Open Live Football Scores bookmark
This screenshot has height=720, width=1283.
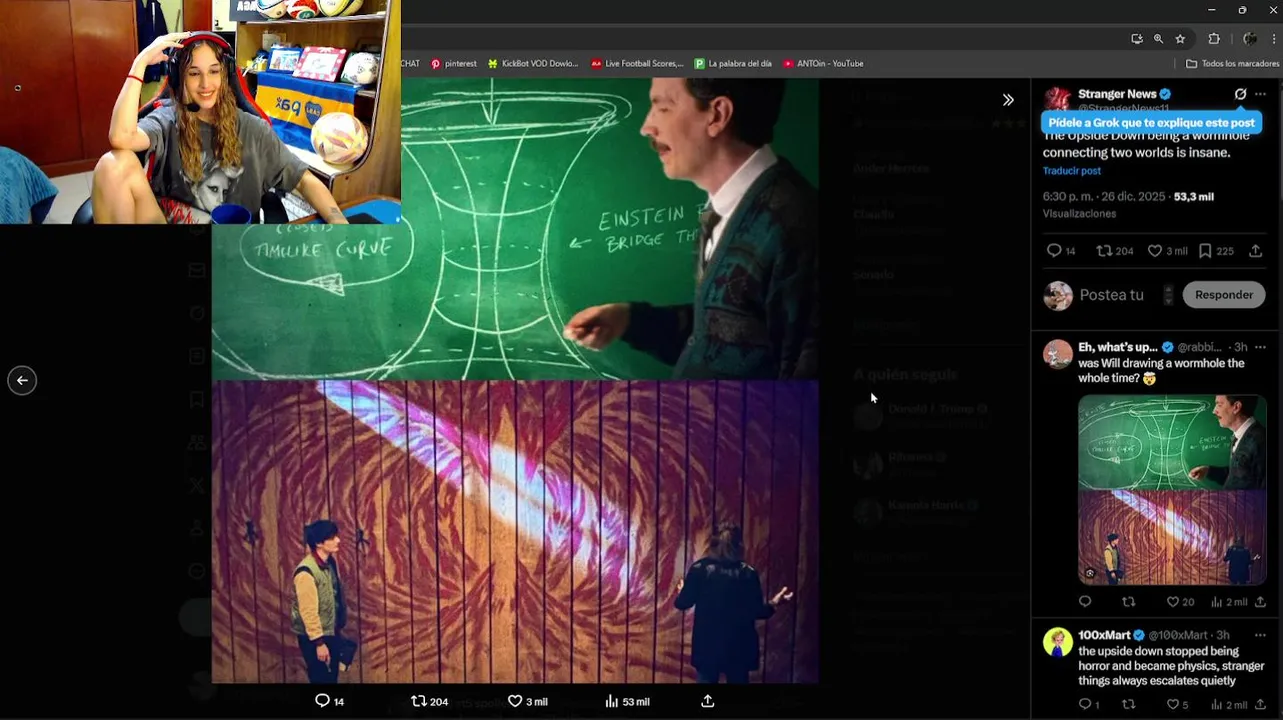point(637,63)
